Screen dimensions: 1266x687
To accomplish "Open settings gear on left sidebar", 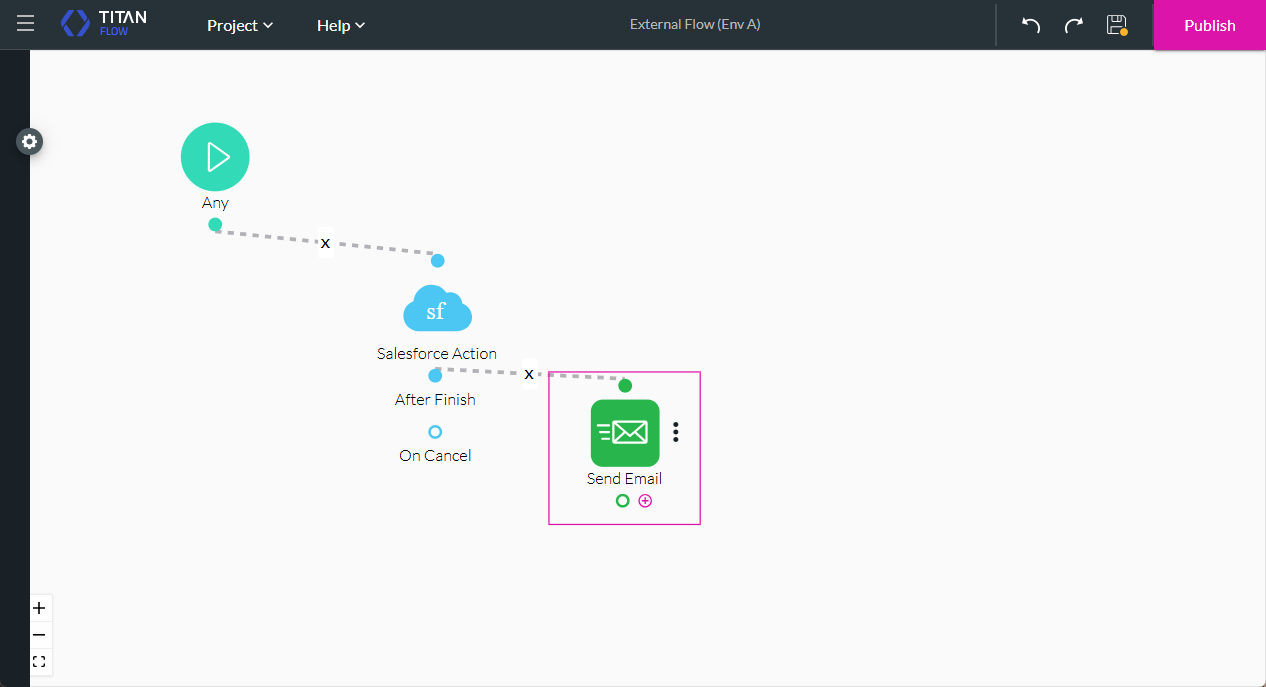I will [x=30, y=142].
